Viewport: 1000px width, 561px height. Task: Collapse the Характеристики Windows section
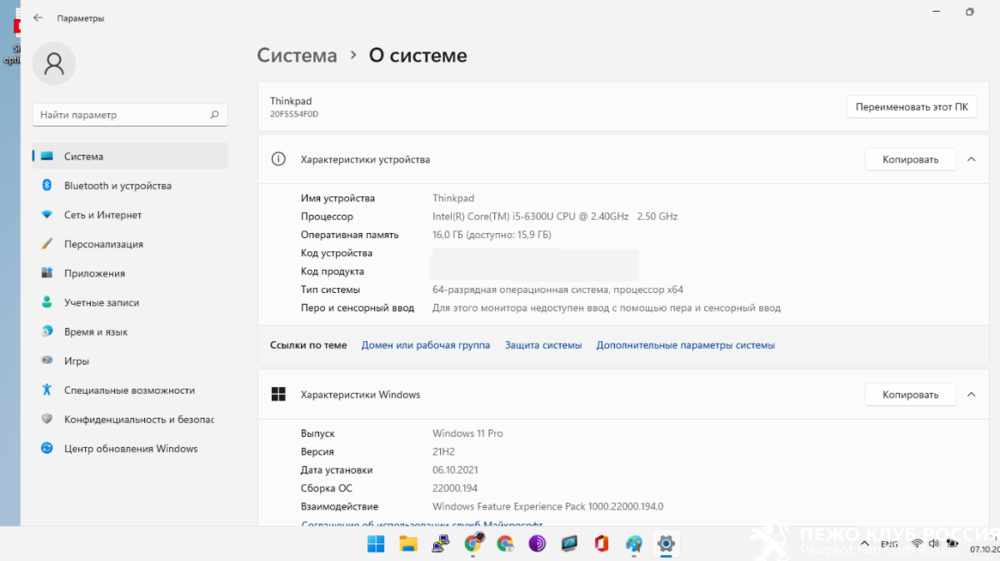[970, 395]
